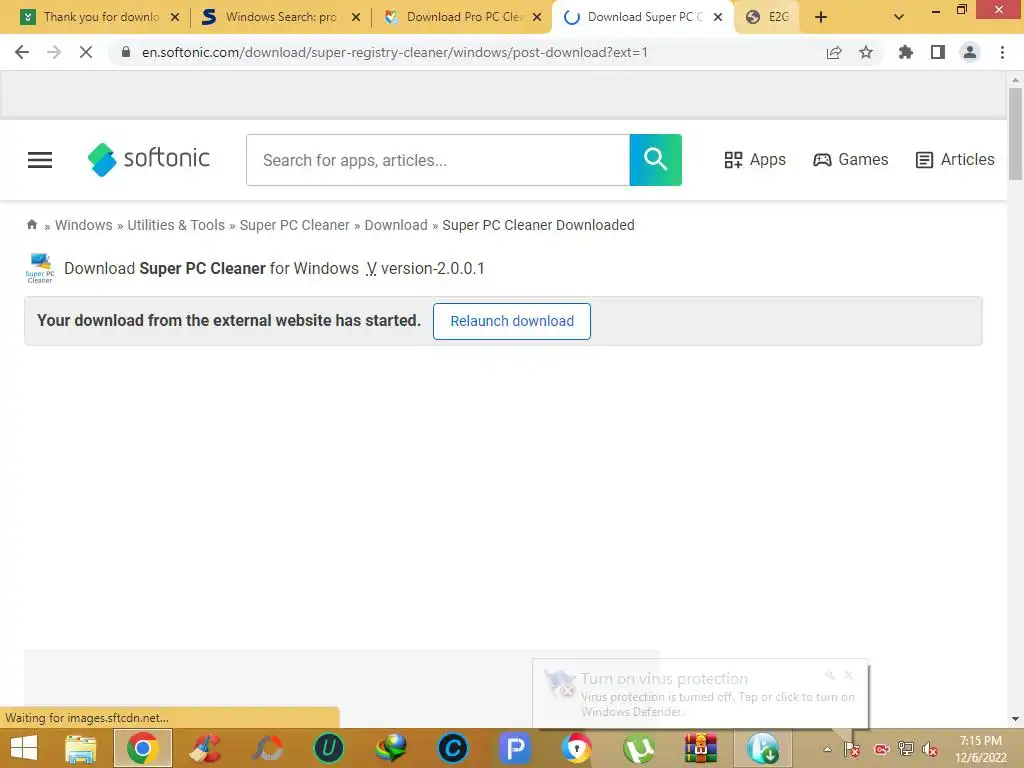Viewport: 1024px width, 768px height.
Task: Click the 'Turn on virus protection' notification
Action: coord(700,694)
